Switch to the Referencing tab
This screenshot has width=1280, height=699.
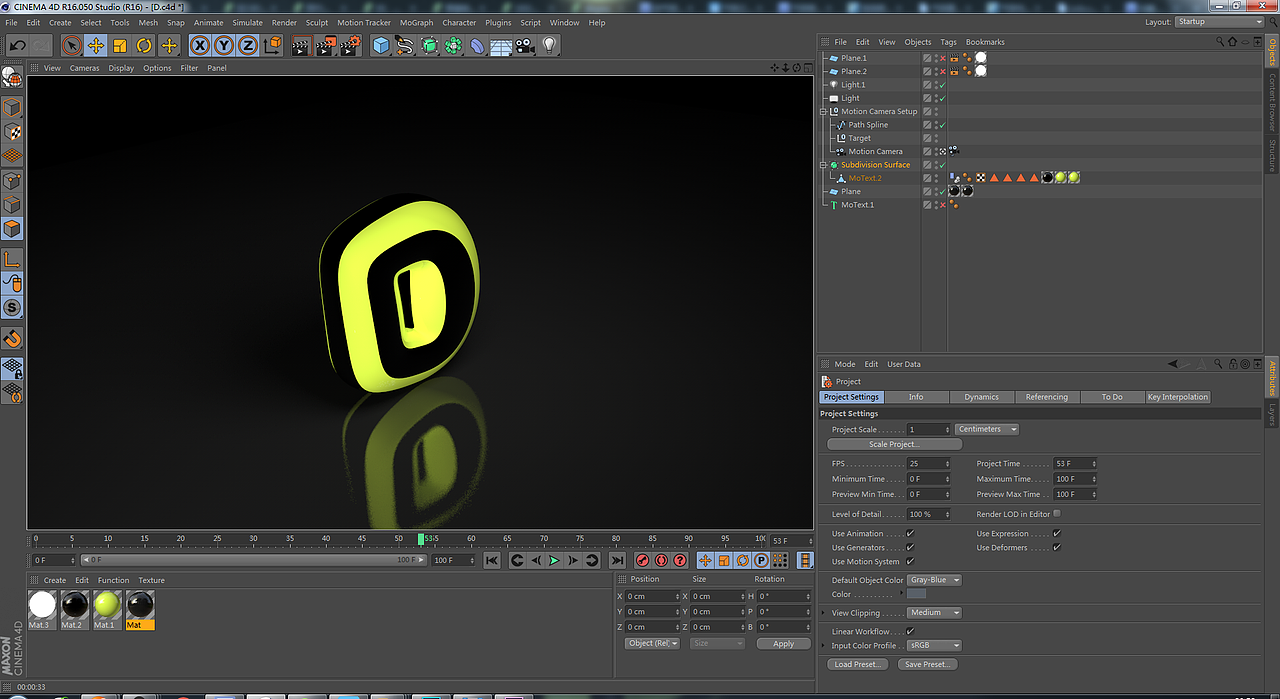pyautogui.click(x=1047, y=397)
